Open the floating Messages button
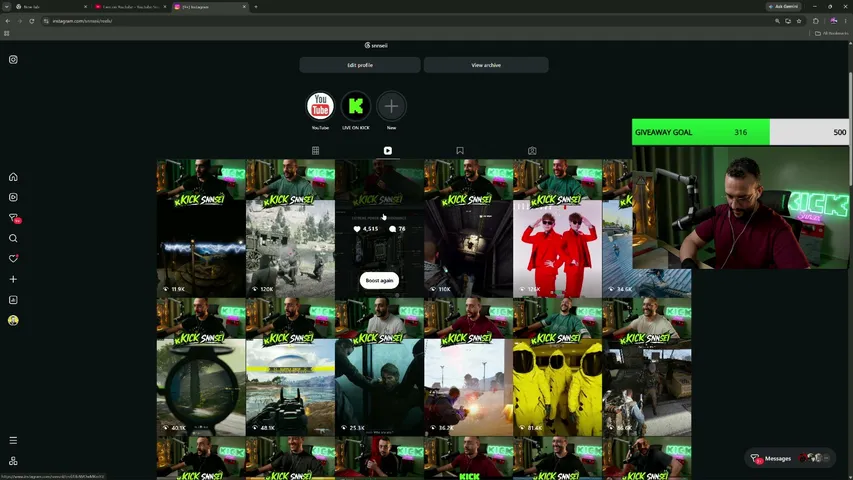Viewport: 853px width, 480px height. tap(789, 458)
